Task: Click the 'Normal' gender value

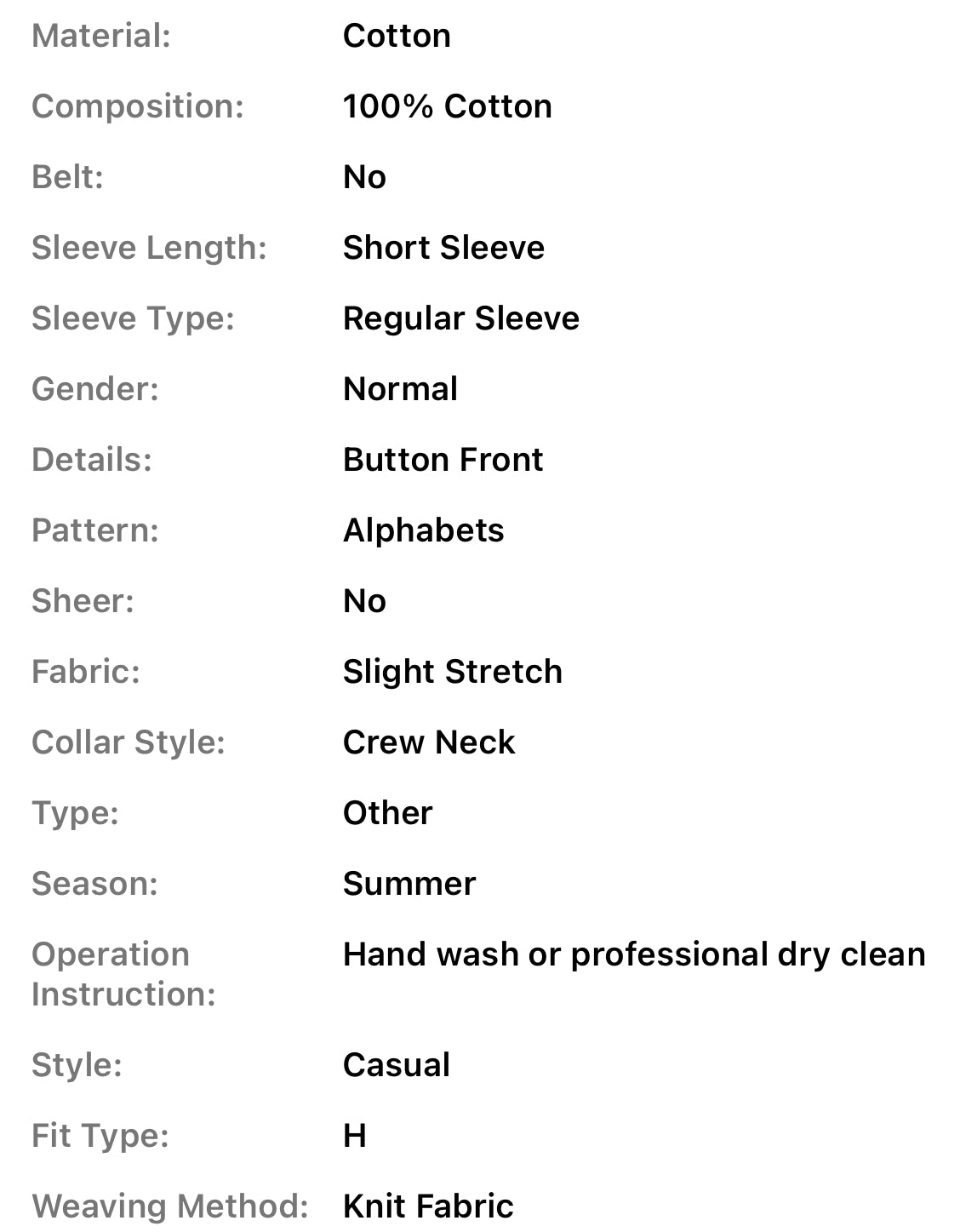Action: click(400, 389)
